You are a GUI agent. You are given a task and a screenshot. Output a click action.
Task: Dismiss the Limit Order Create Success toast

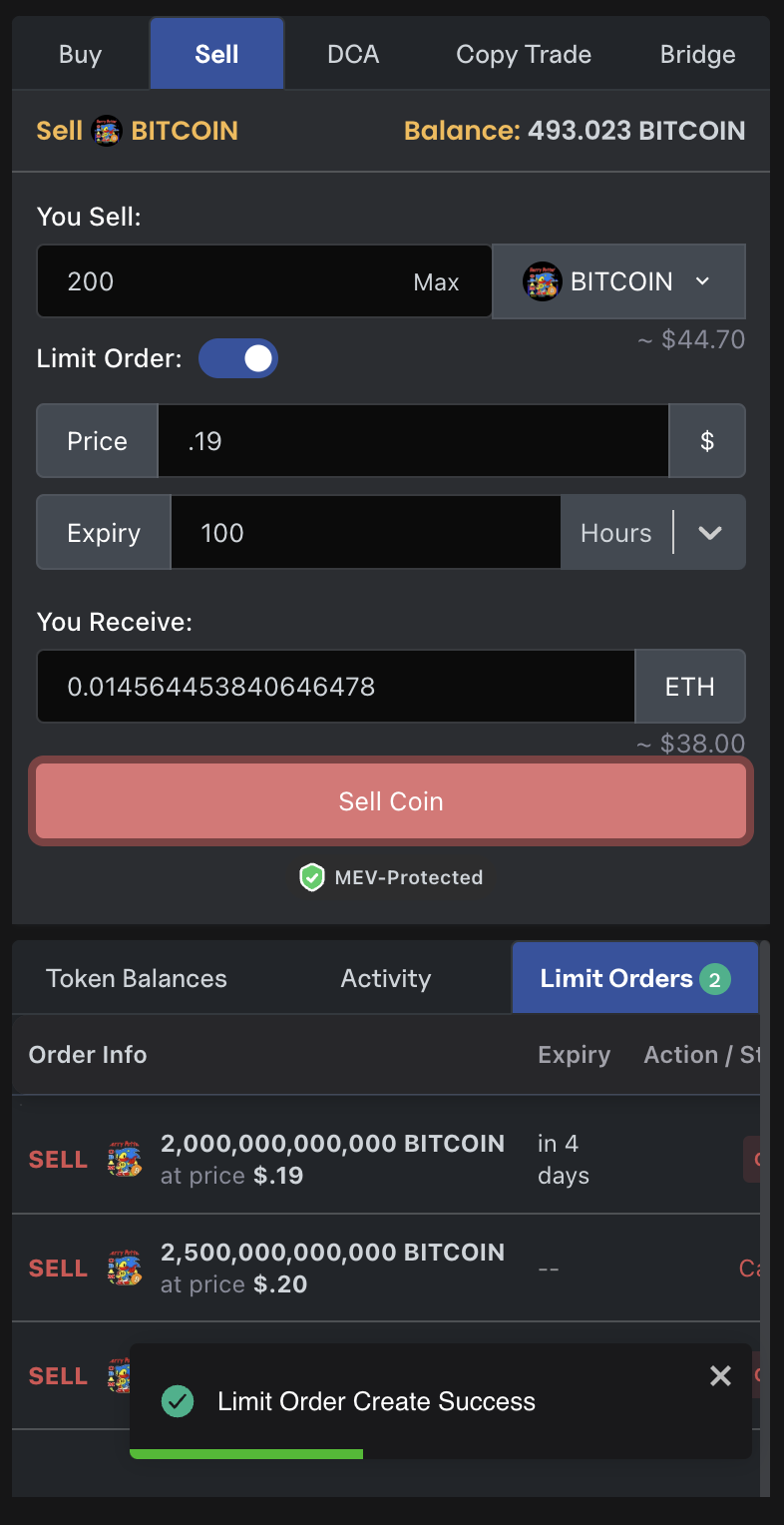coord(720,1376)
